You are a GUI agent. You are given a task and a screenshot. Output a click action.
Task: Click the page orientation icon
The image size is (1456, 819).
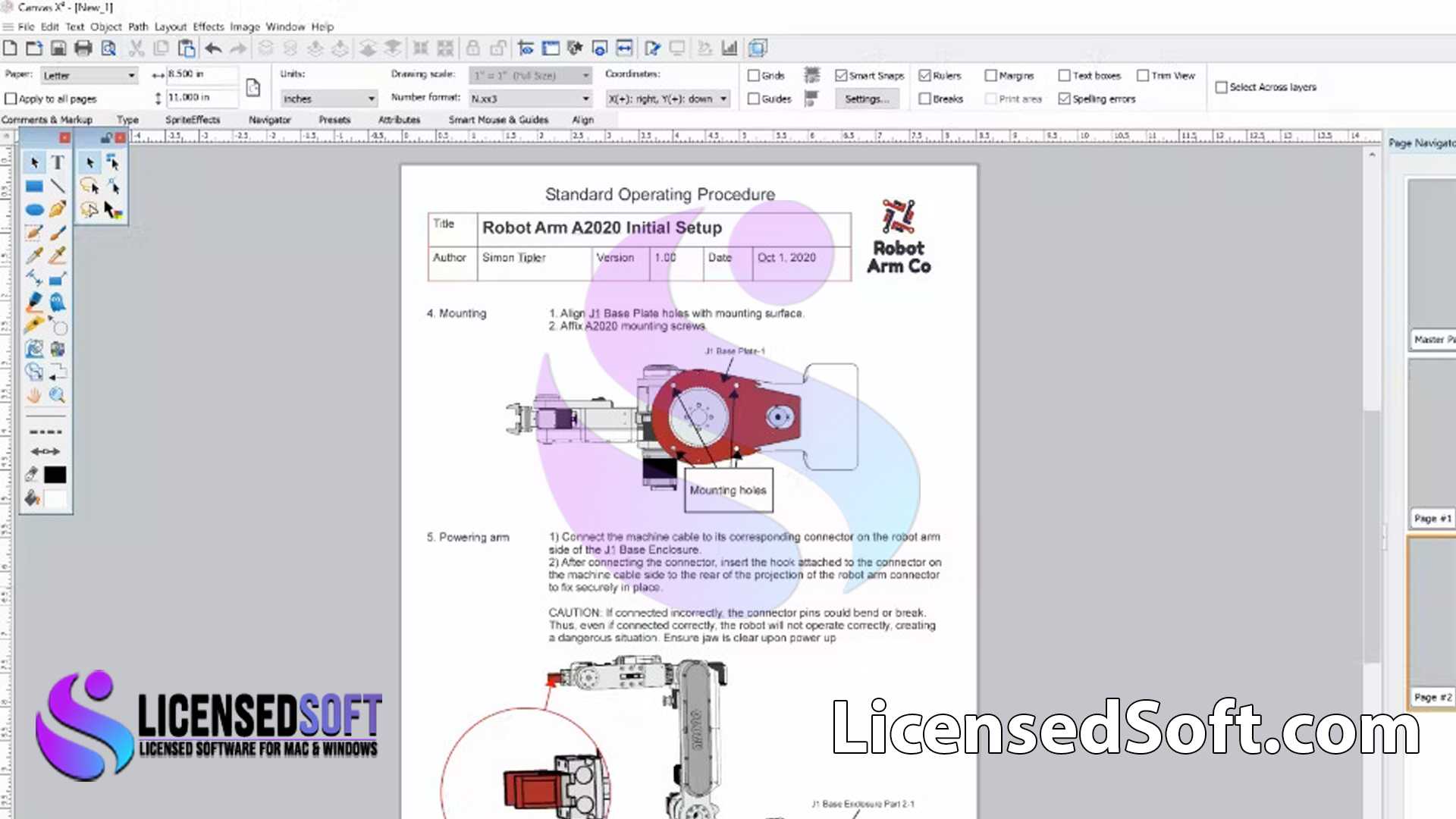pos(253,87)
